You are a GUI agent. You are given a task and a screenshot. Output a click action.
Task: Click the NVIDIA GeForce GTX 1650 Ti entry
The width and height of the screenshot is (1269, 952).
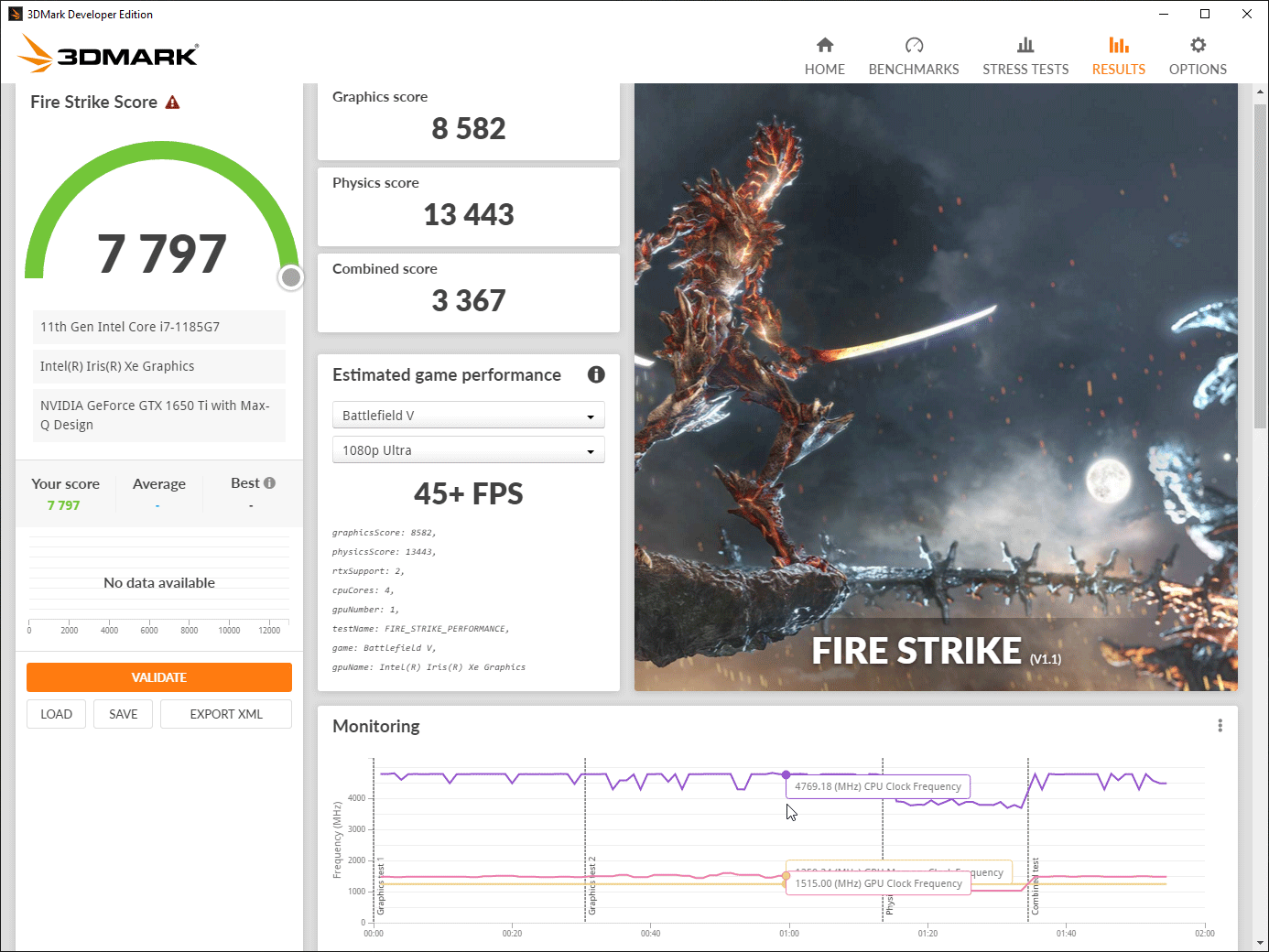[x=159, y=415]
